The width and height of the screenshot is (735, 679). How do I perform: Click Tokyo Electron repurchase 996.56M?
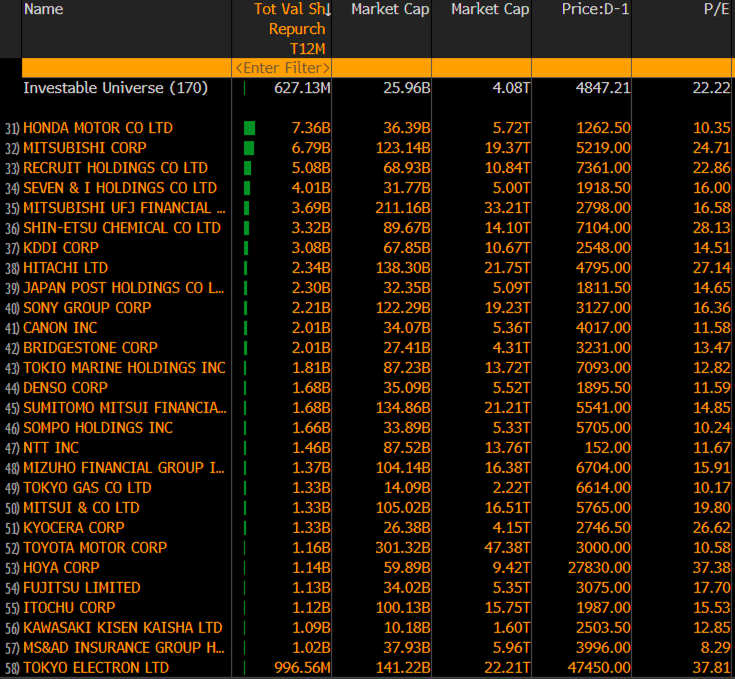[302, 667]
